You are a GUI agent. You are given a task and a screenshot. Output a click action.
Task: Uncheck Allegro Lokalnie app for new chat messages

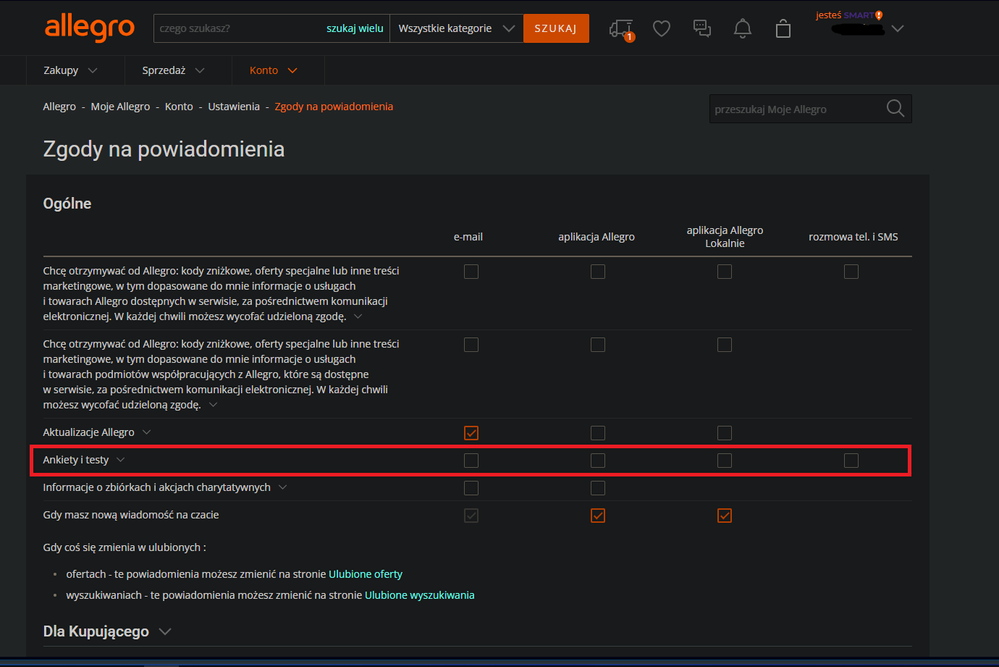[x=724, y=515]
